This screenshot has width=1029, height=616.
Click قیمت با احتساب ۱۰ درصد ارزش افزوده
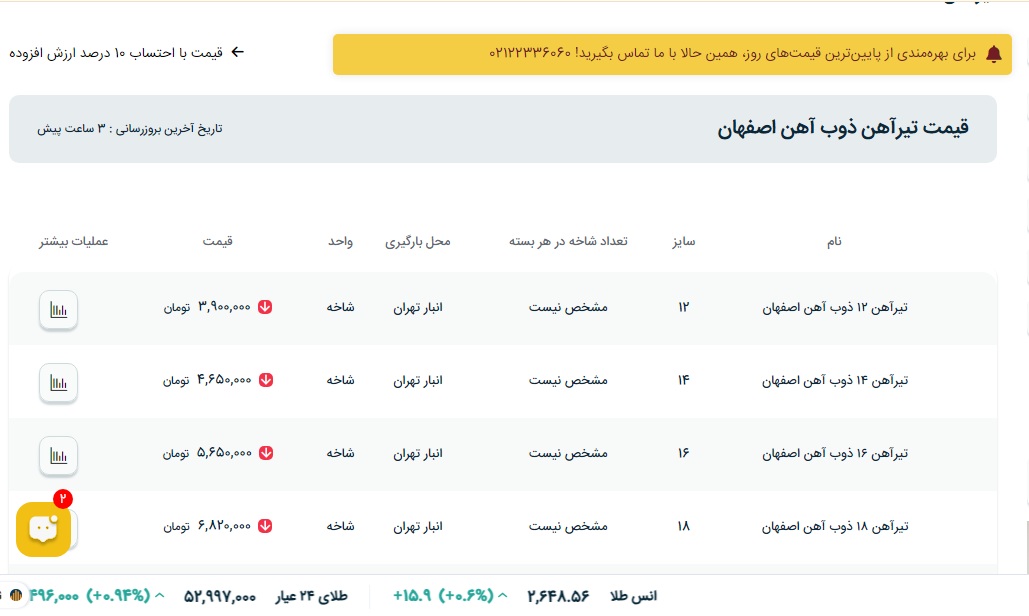(x=116, y=52)
